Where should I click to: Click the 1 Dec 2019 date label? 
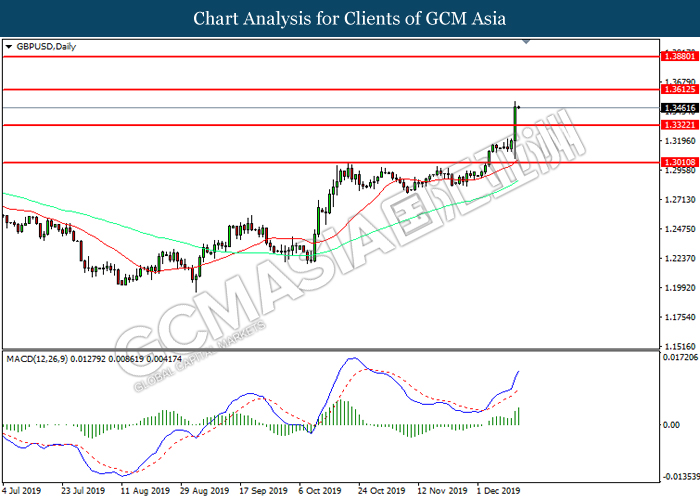498,491
